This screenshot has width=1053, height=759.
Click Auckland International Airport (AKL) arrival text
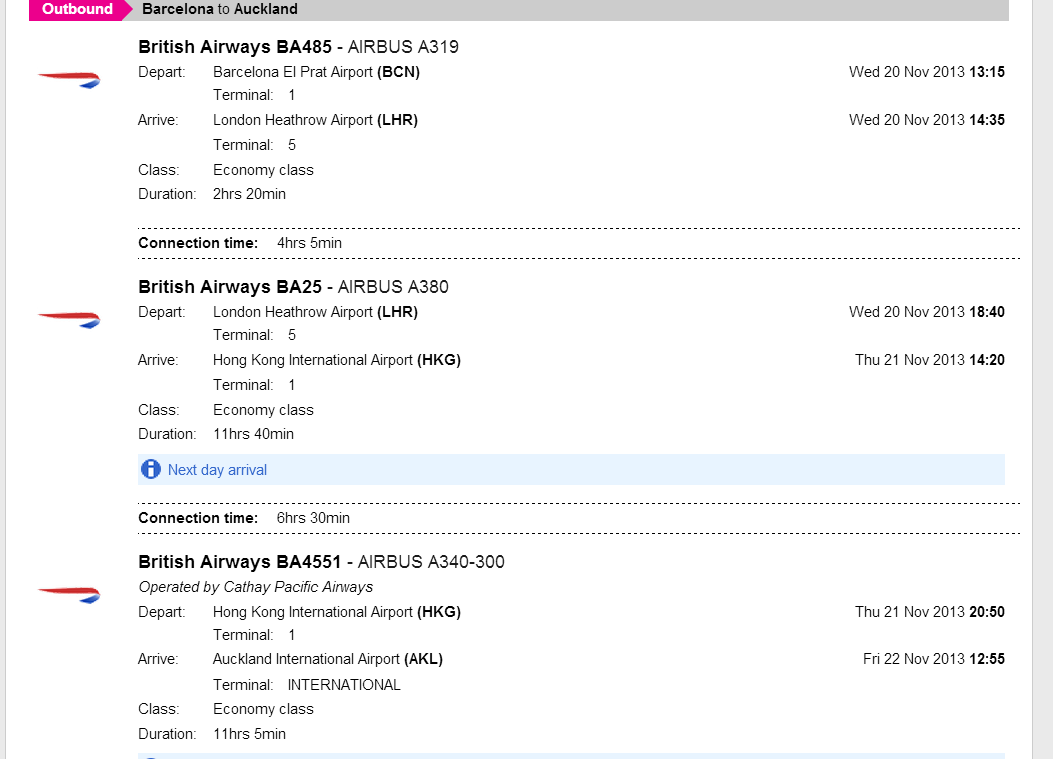327,659
